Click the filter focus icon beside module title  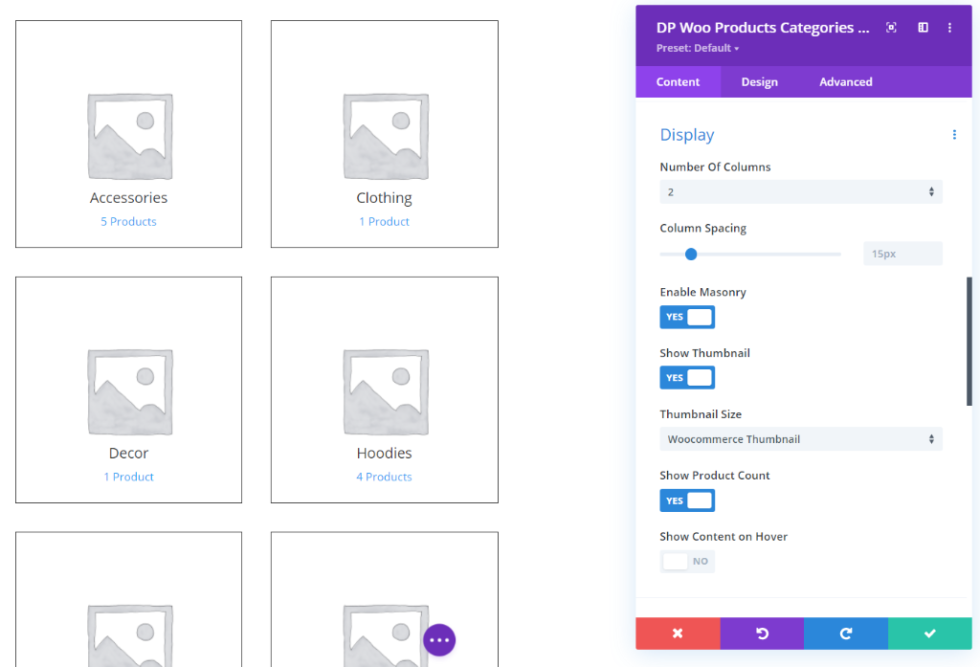(x=891, y=27)
